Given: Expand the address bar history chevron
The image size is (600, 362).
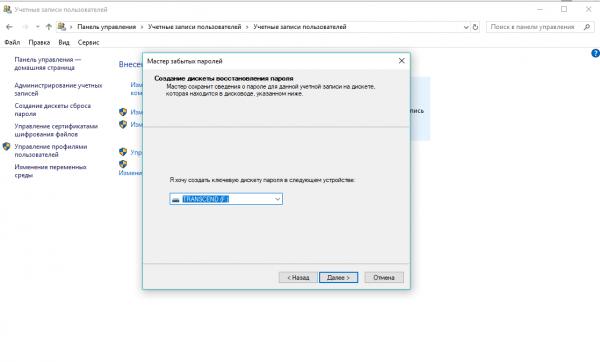Looking at the screenshot, I should 466,27.
